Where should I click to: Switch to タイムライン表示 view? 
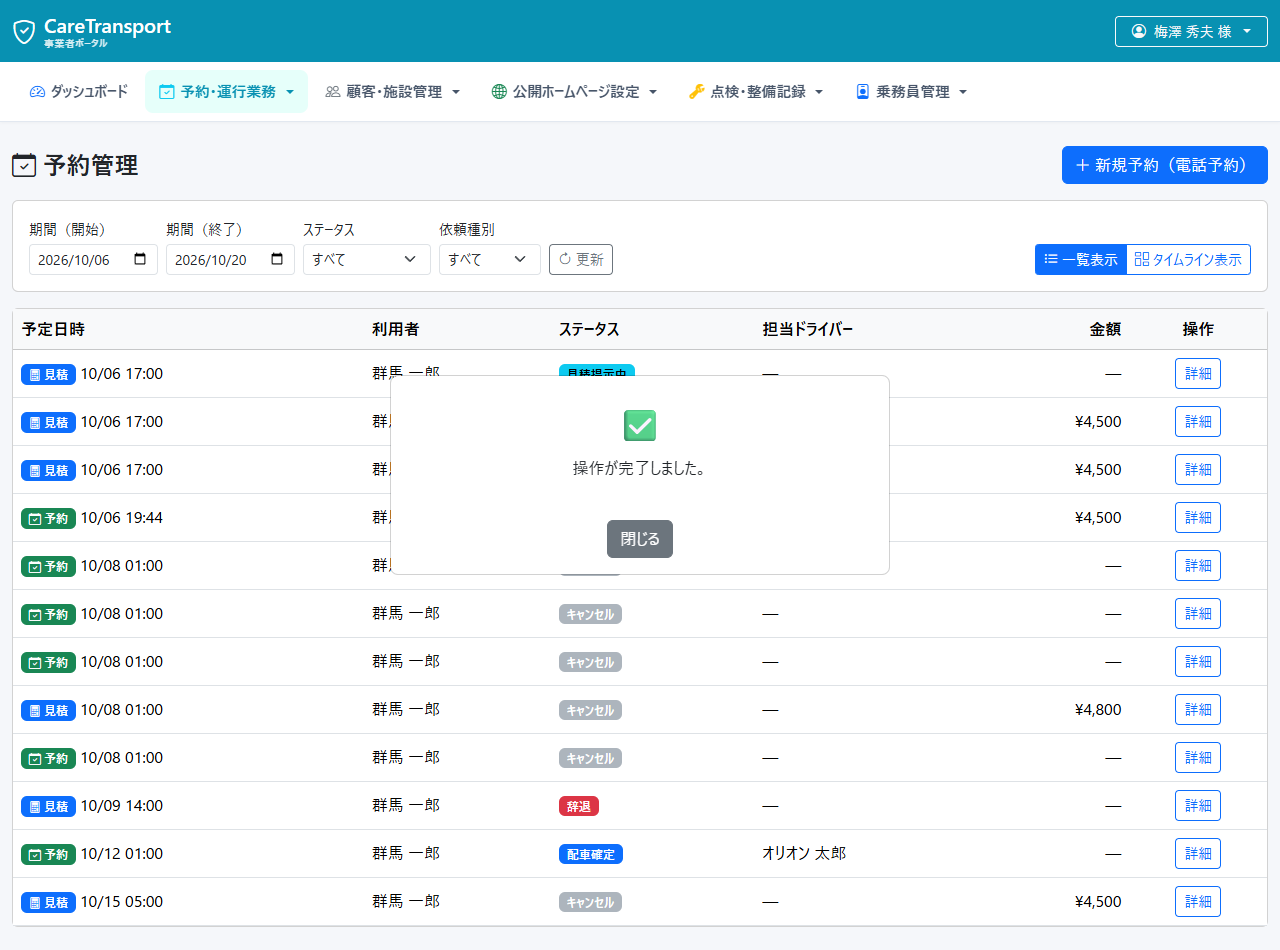click(x=1188, y=259)
